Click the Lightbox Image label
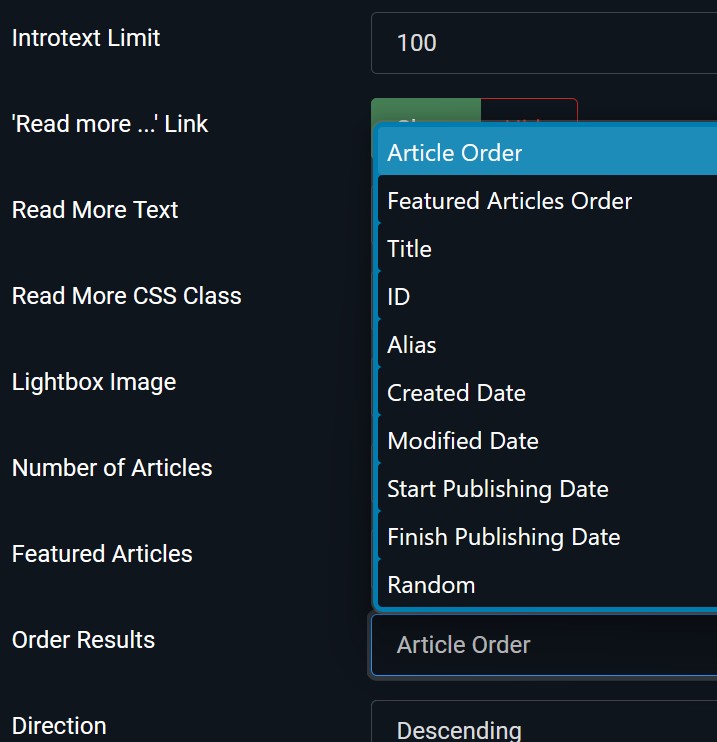This screenshot has height=742, width=717. pos(94,382)
